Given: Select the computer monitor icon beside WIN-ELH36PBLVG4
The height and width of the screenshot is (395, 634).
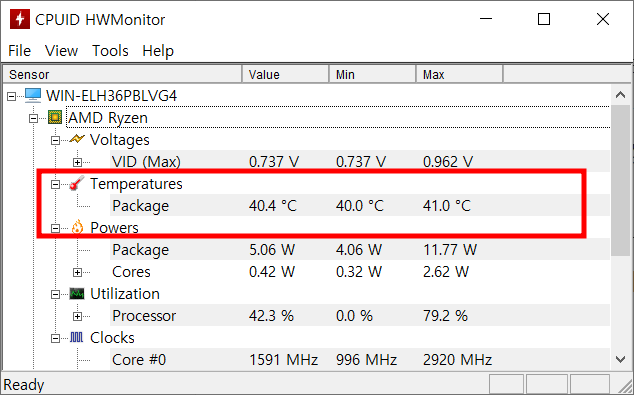Looking at the screenshot, I should pyautogui.click(x=33, y=96).
